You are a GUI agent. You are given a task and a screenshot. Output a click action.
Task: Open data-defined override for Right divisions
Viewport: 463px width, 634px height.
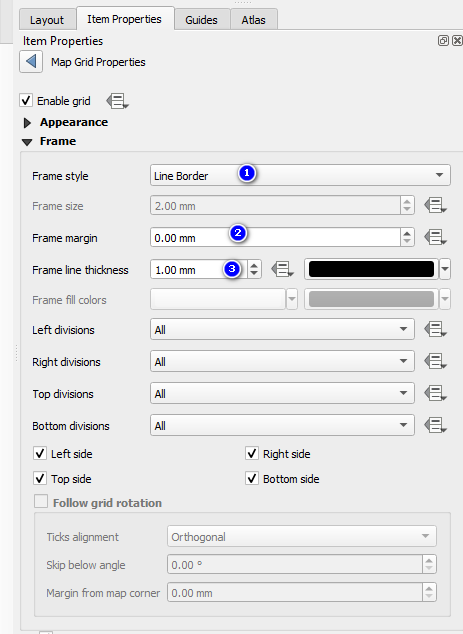[x=436, y=361]
